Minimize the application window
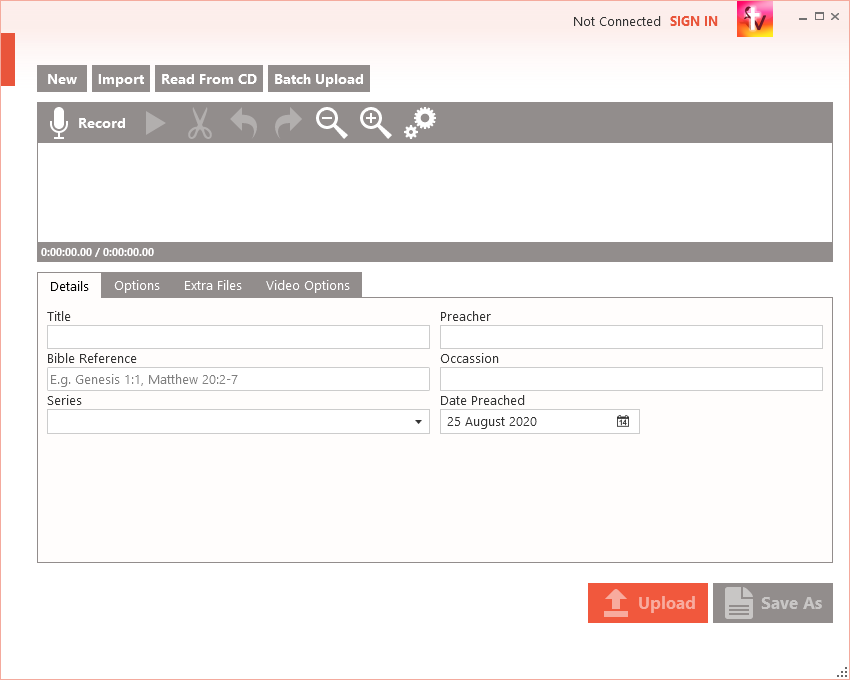The height and width of the screenshot is (680, 850). click(803, 17)
